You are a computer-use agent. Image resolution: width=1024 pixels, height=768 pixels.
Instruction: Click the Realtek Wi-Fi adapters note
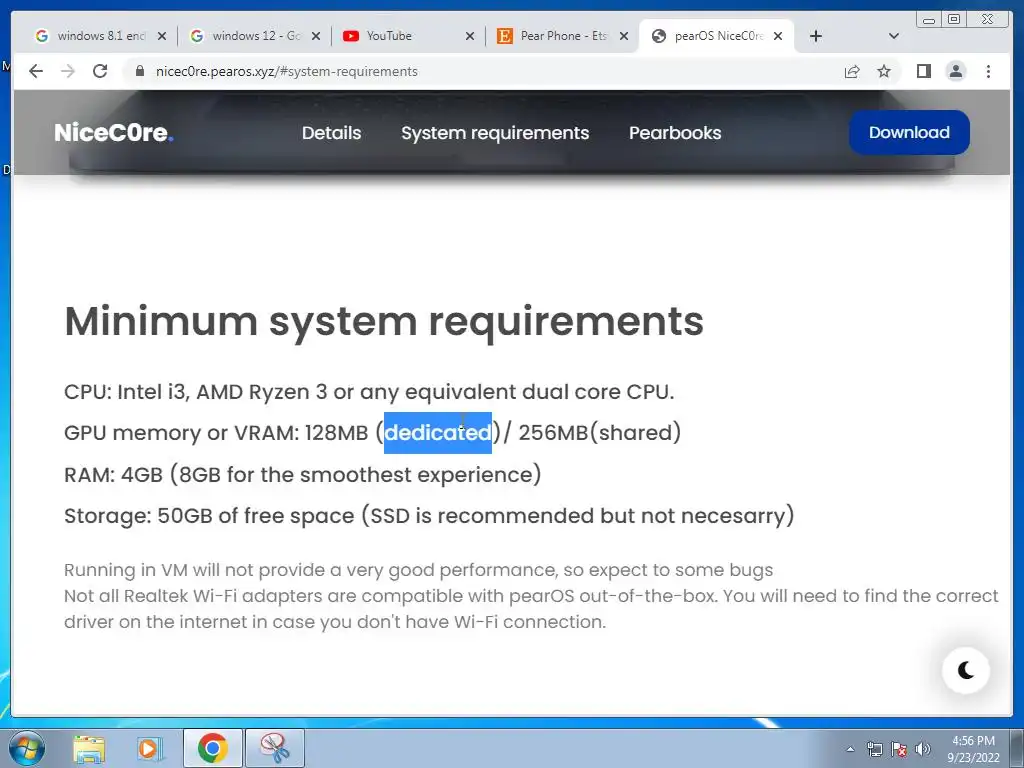click(531, 609)
